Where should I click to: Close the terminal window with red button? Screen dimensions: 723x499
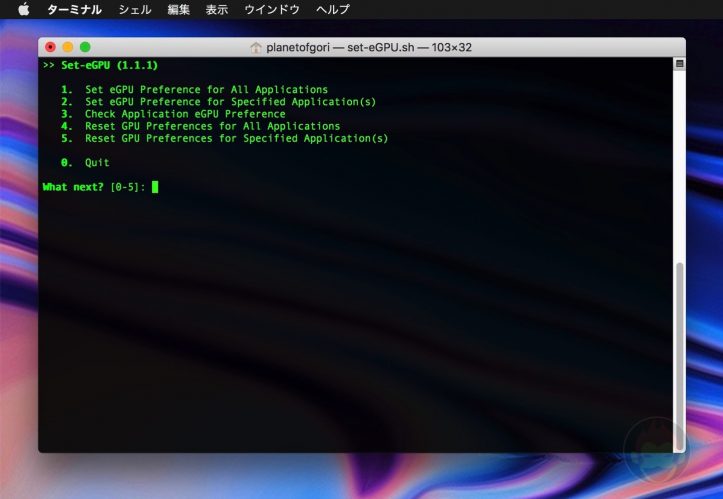[x=51, y=47]
